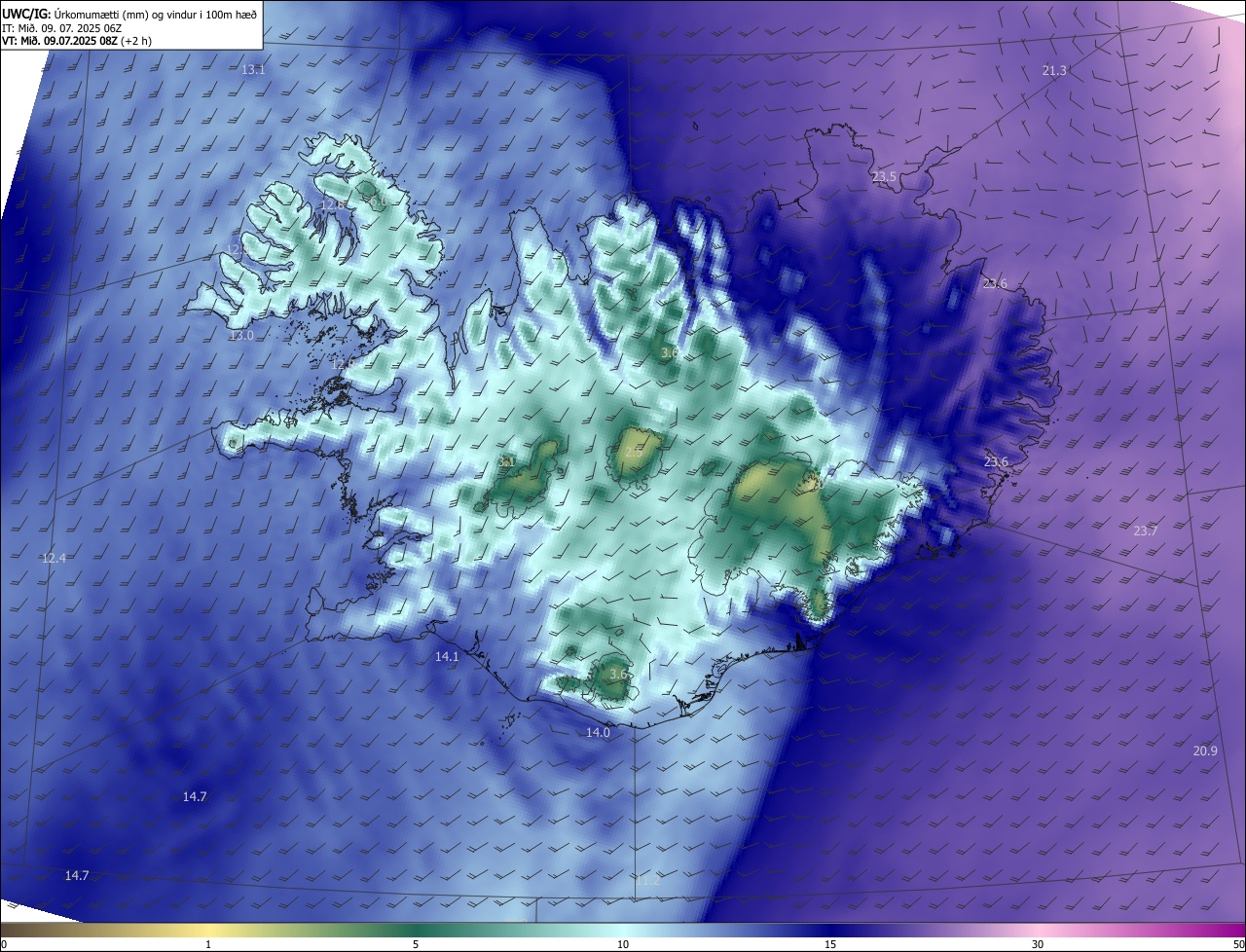The width and height of the screenshot is (1246, 952).
Task: Click the 23.7 value label
Action: (1146, 531)
